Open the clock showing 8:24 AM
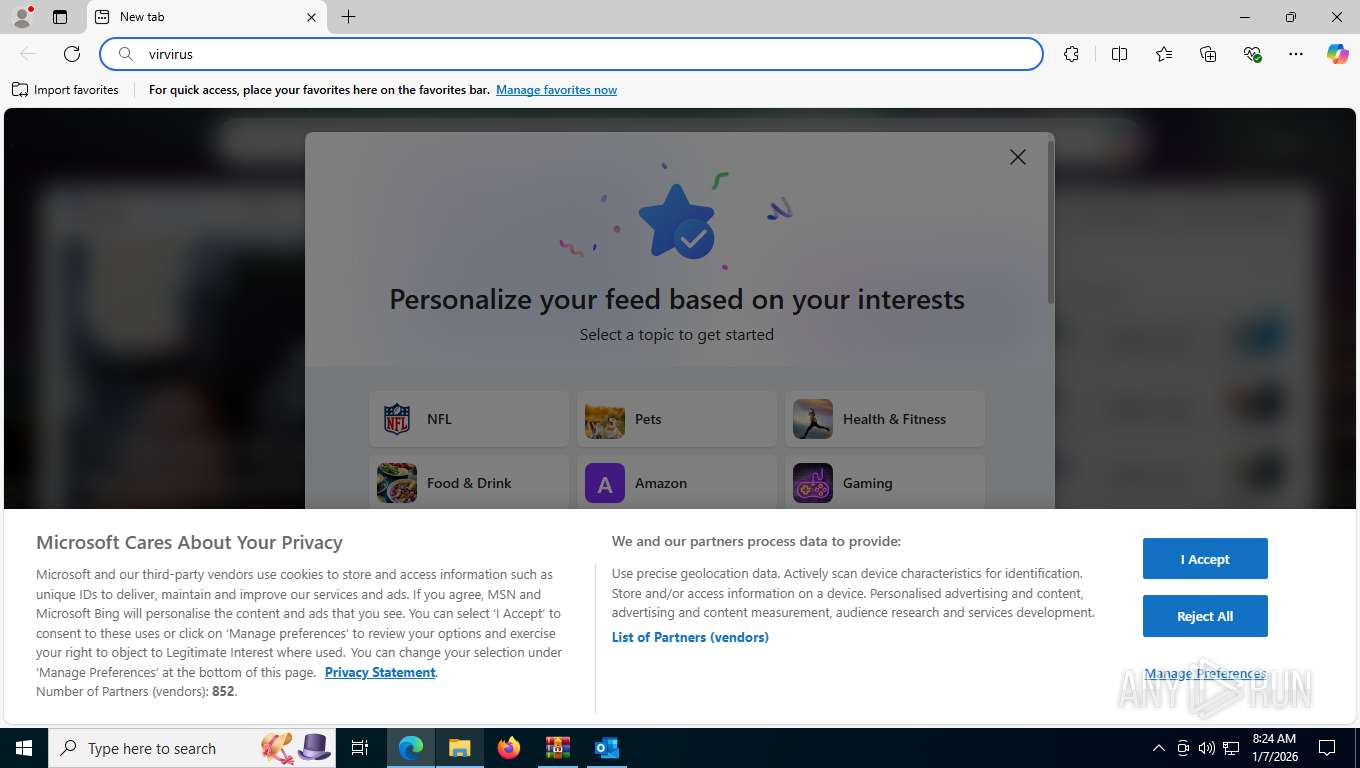1360x768 pixels. 1274,748
